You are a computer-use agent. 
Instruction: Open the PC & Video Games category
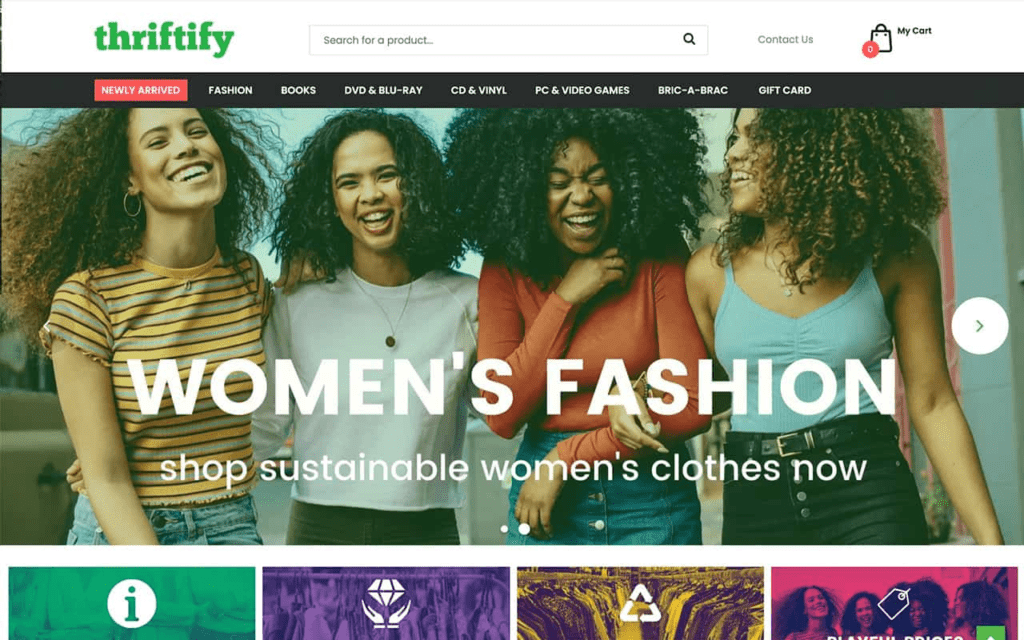582,90
